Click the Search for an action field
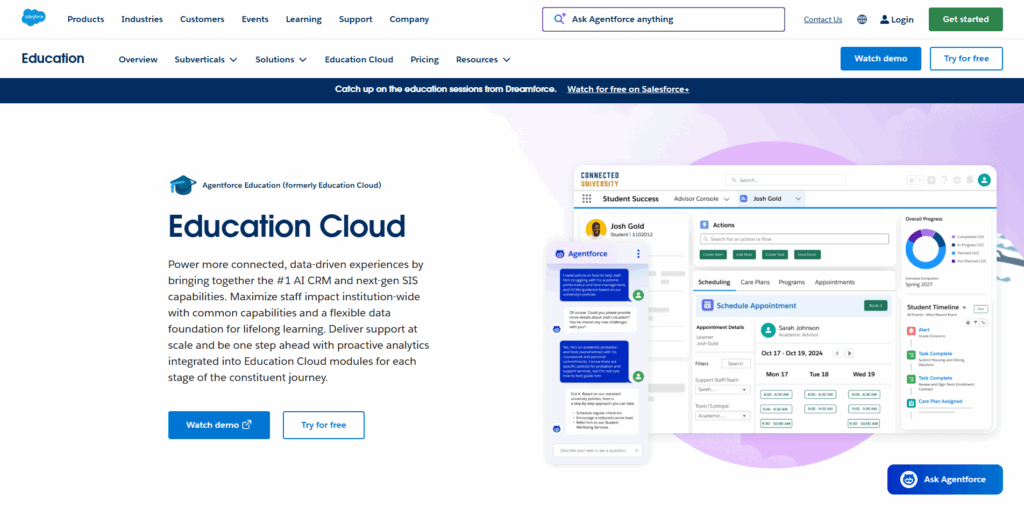 (794, 239)
